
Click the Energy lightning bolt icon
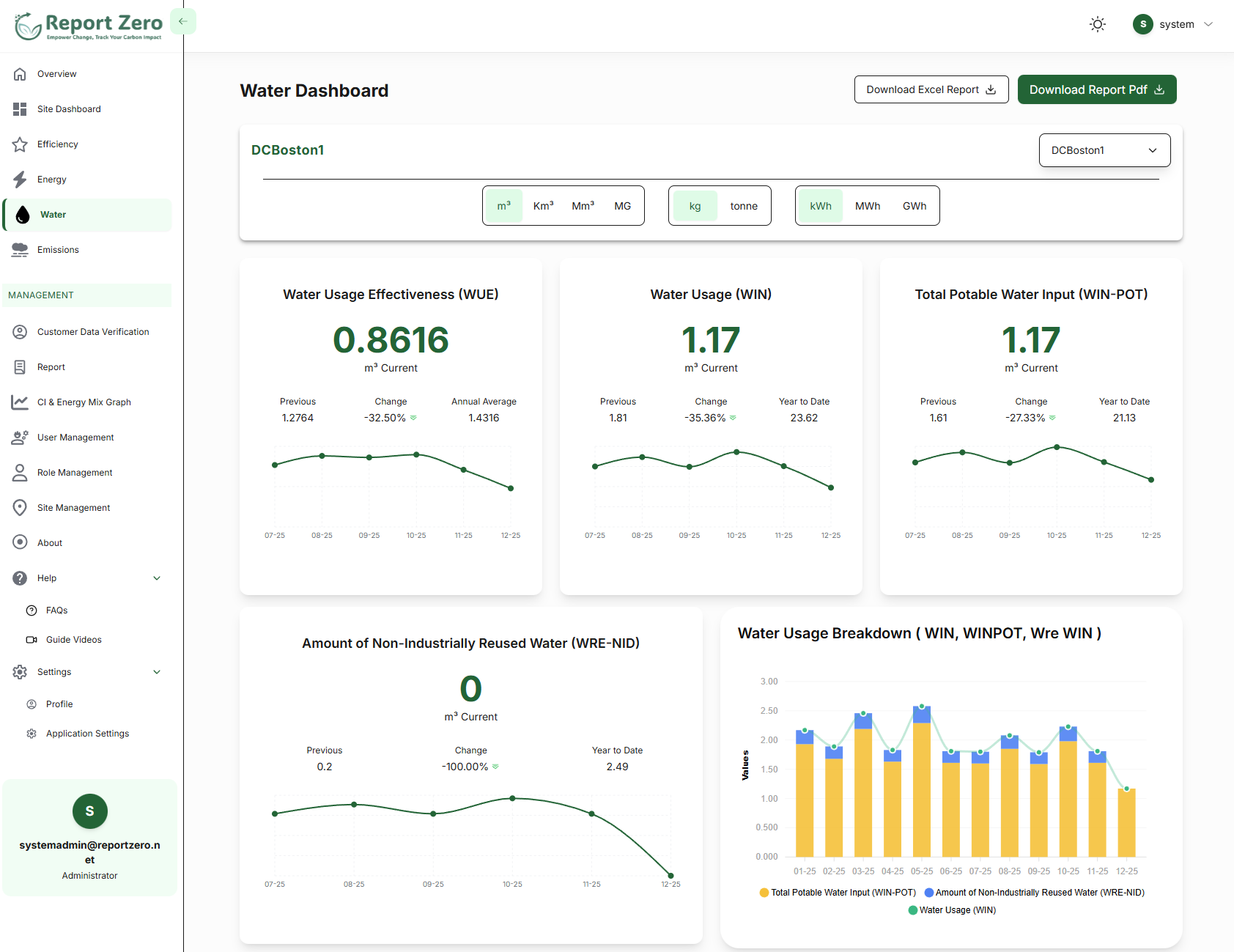tap(20, 180)
